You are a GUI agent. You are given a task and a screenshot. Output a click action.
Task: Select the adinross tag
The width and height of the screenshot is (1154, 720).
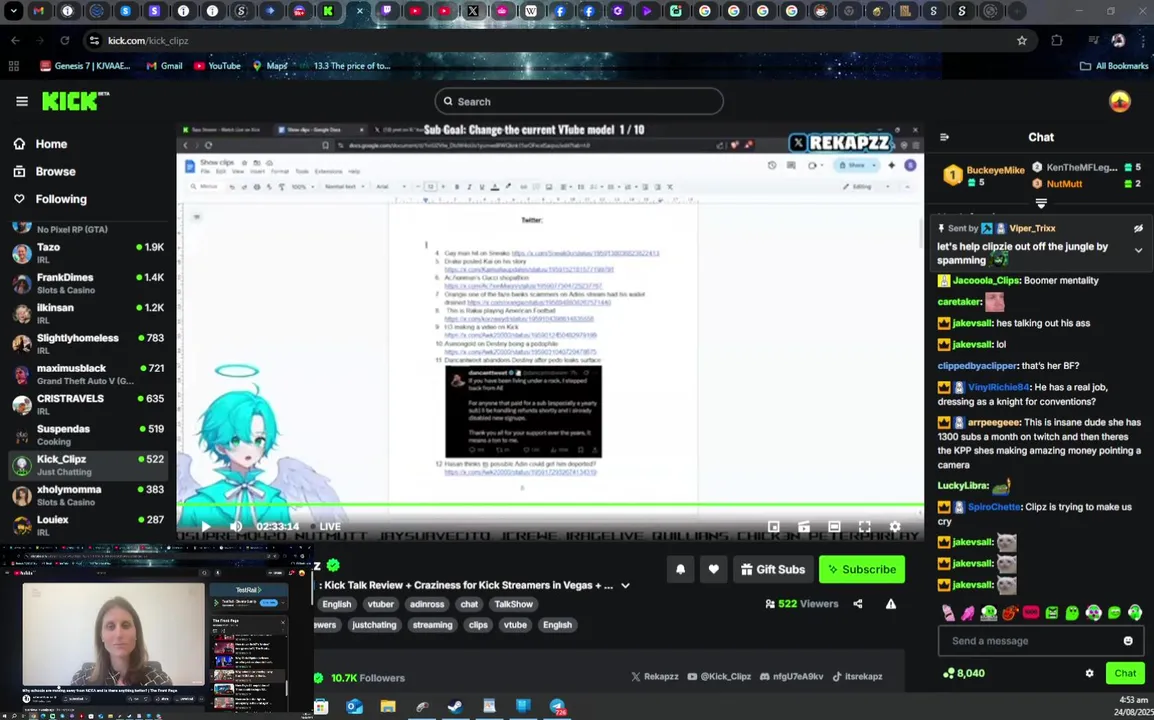click(427, 604)
